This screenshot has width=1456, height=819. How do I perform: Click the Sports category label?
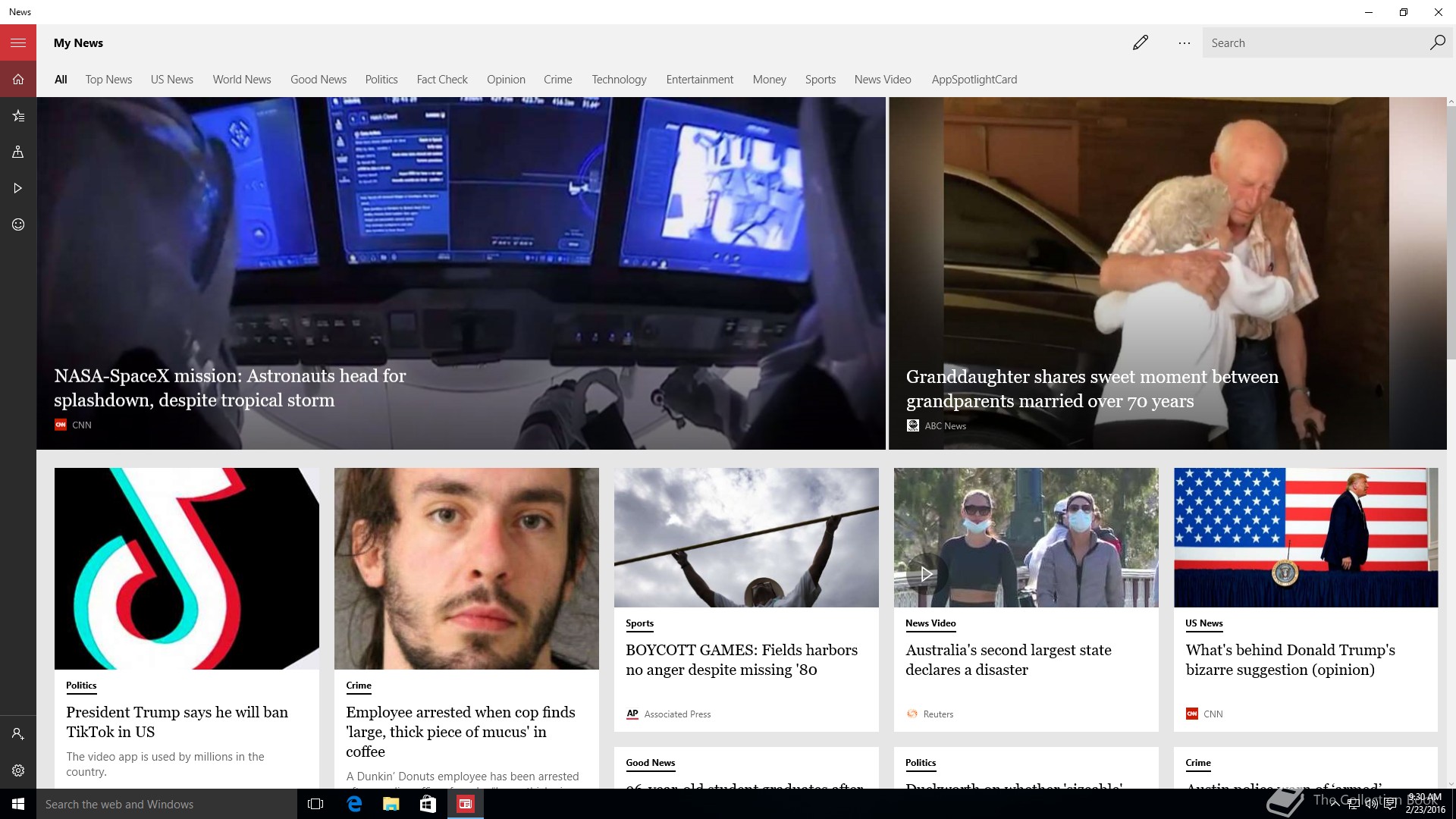[639, 623]
